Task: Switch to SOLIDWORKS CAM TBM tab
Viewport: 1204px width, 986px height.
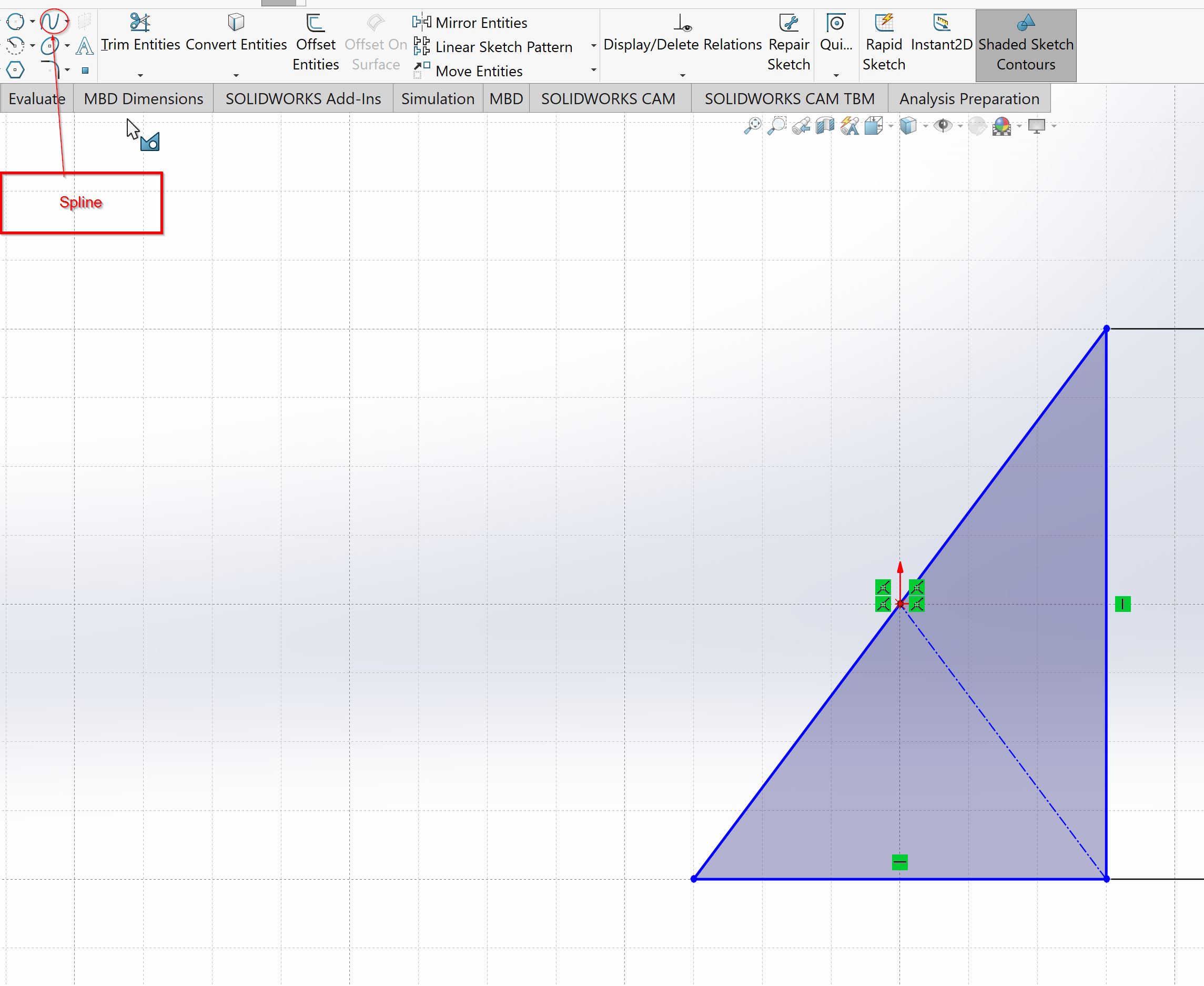Action: click(790, 99)
